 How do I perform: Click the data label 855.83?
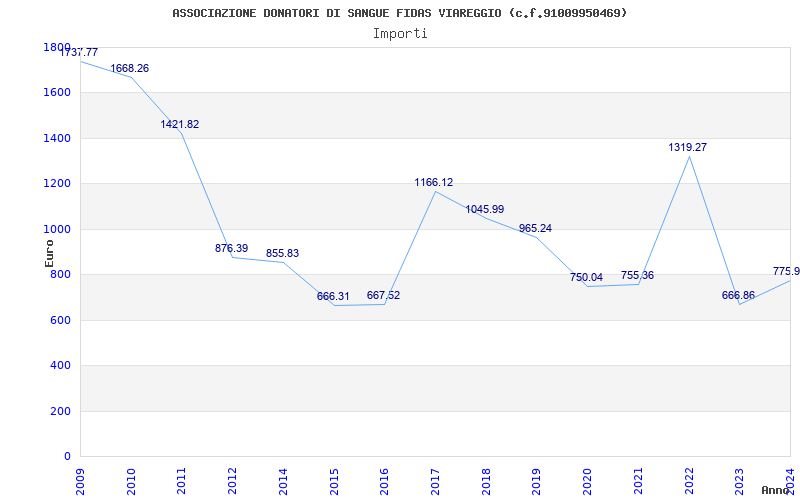pos(282,254)
